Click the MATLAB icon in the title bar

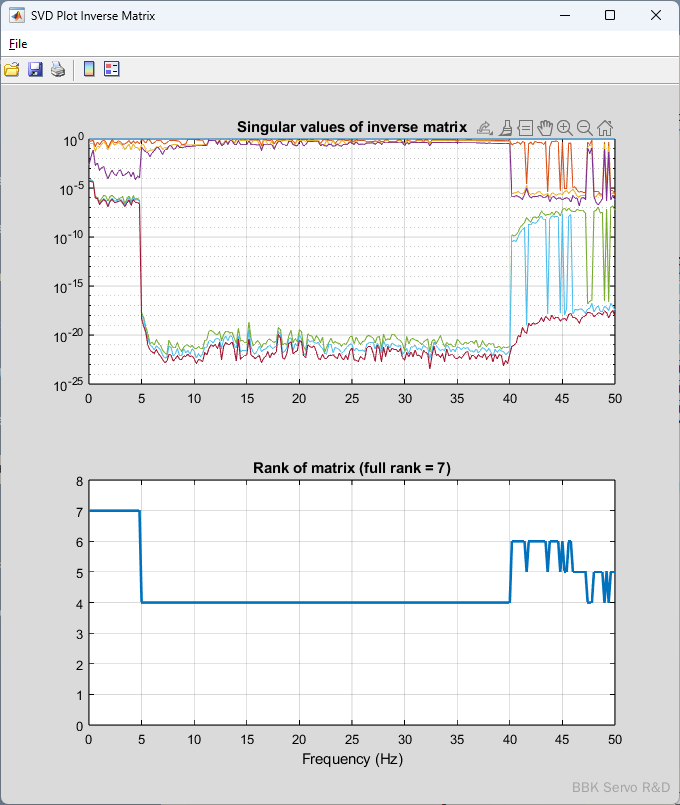click(16, 16)
